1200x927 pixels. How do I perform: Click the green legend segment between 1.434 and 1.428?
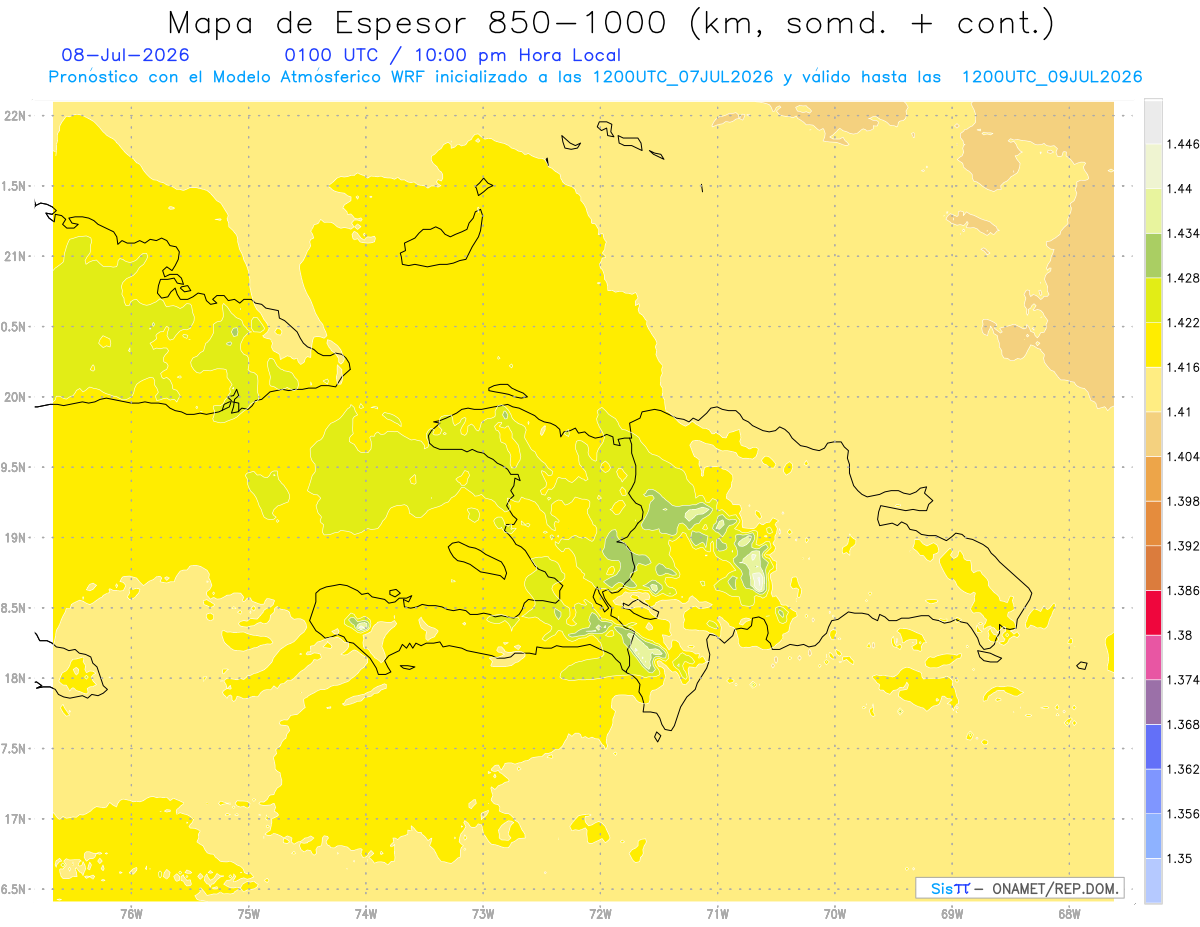(x=1153, y=255)
